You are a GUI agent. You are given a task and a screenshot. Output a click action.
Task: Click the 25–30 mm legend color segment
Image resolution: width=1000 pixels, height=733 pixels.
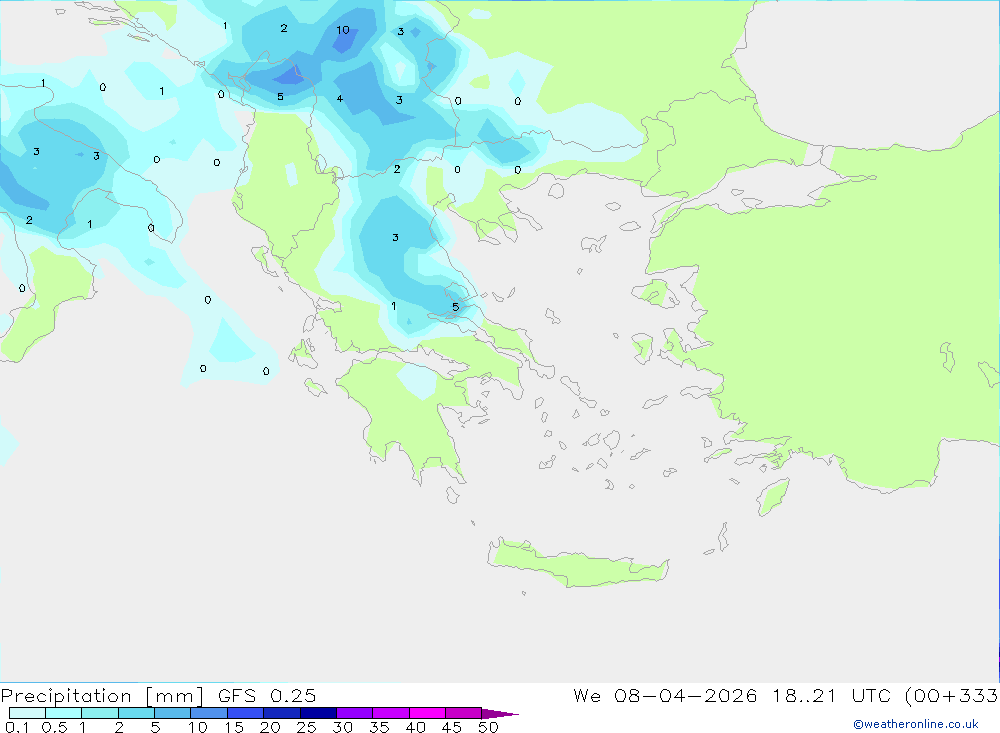[318, 713]
